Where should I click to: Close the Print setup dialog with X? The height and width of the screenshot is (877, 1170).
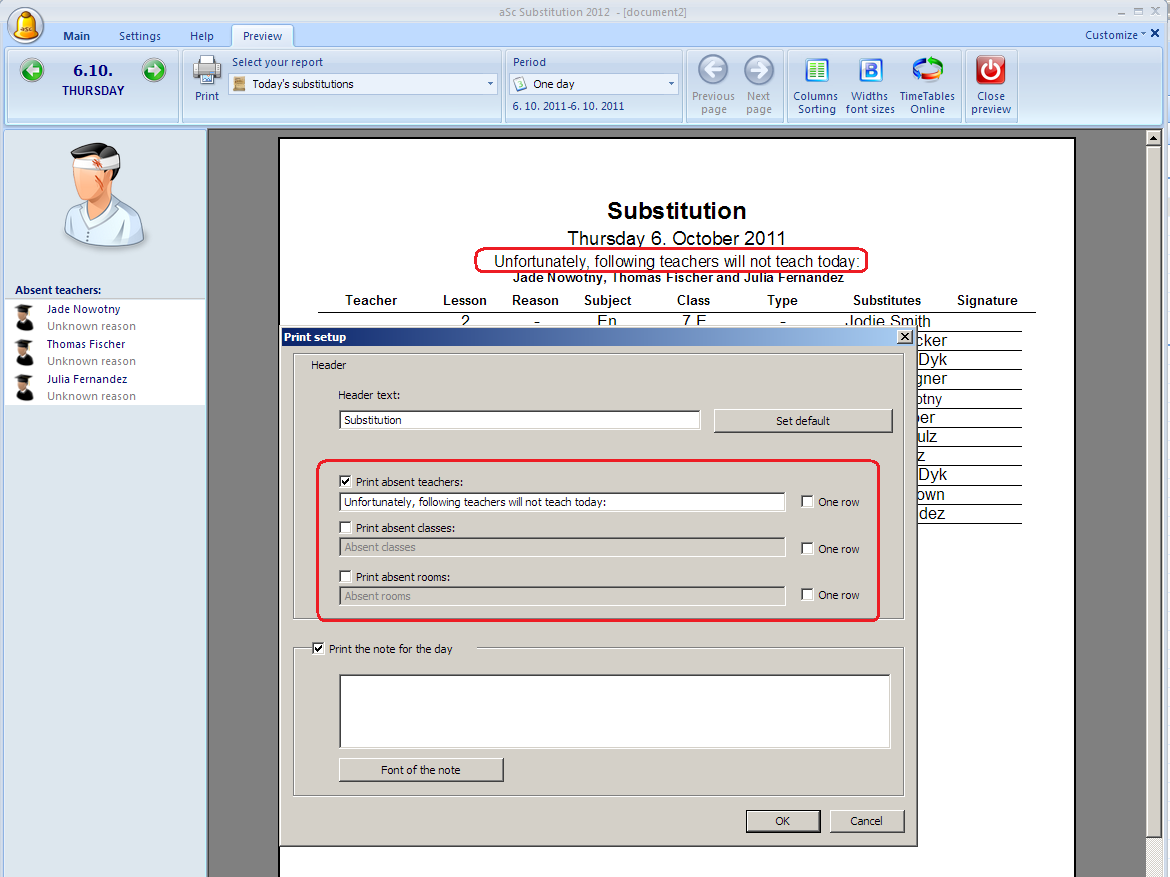pyautogui.click(x=905, y=337)
